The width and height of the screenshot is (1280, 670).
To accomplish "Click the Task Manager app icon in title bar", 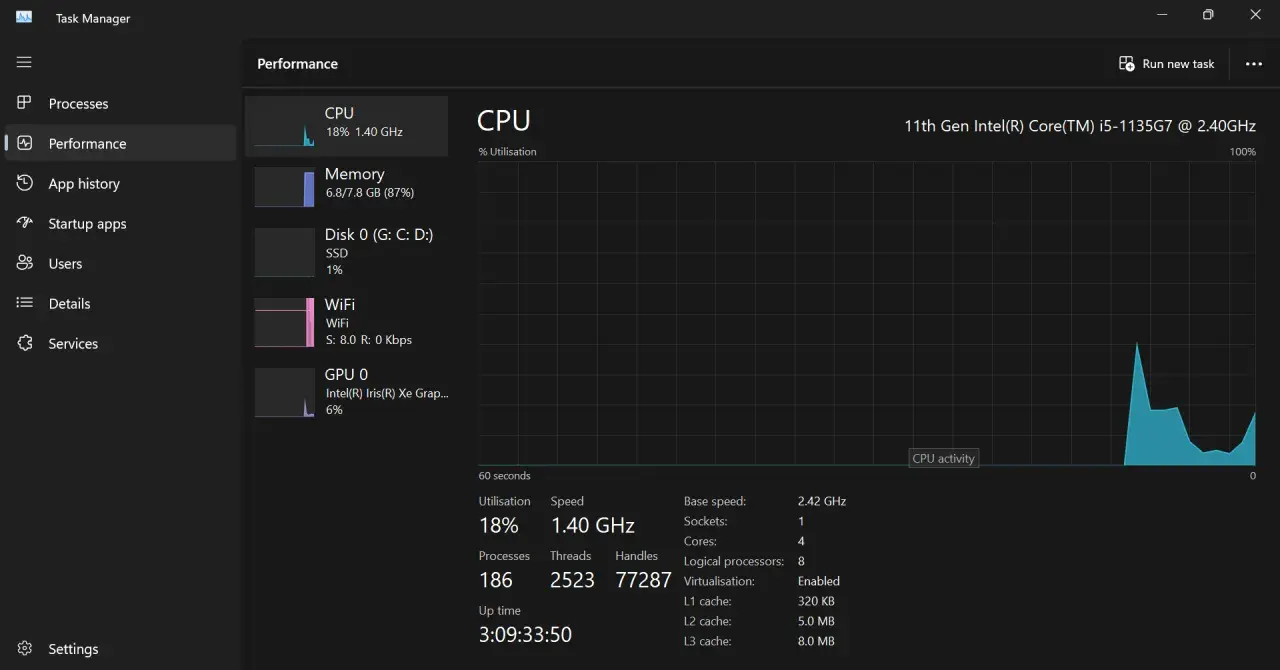I will point(24,17).
